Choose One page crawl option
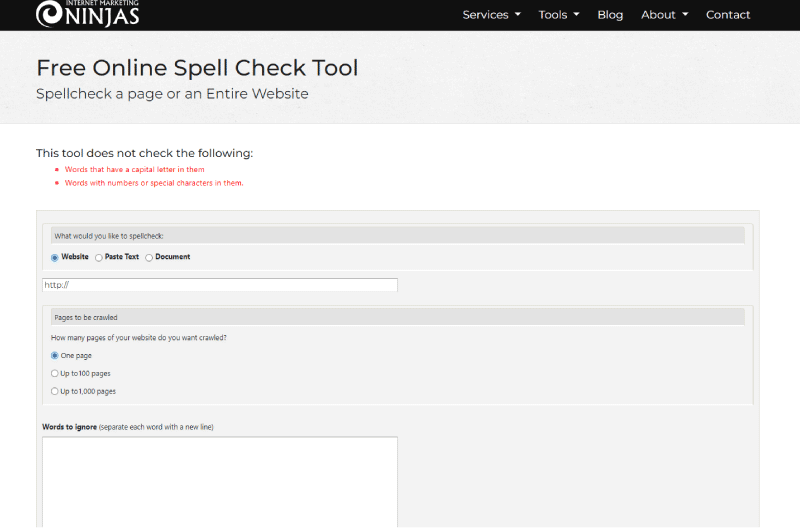This screenshot has height=530, width=800. click(x=55, y=355)
